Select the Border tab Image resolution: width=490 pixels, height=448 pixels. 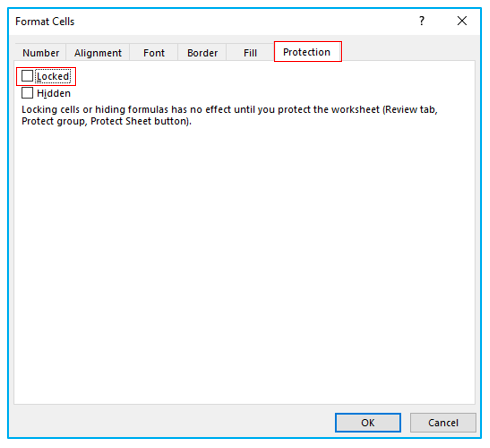point(202,53)
